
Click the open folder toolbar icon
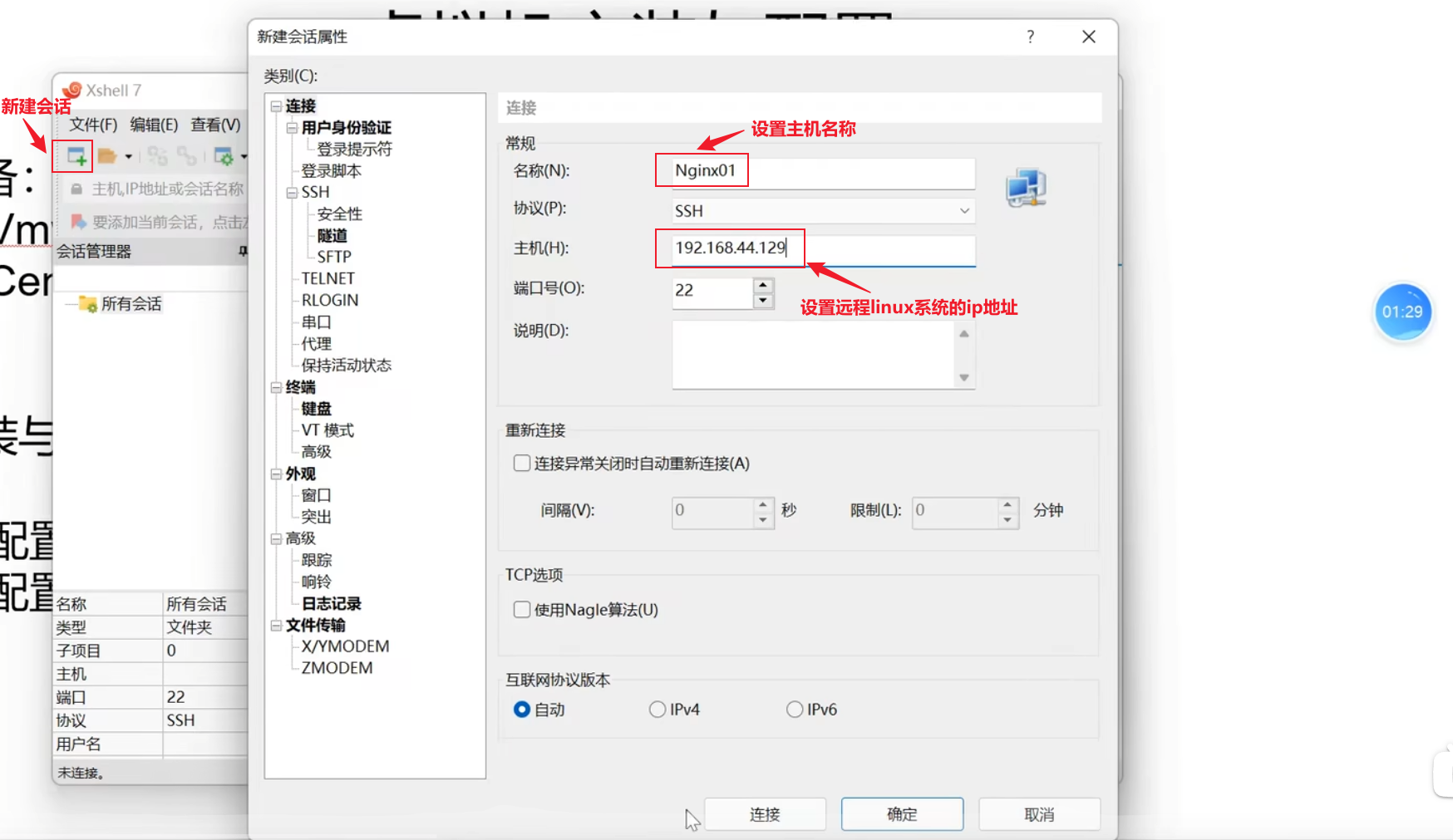pos(106,155)
